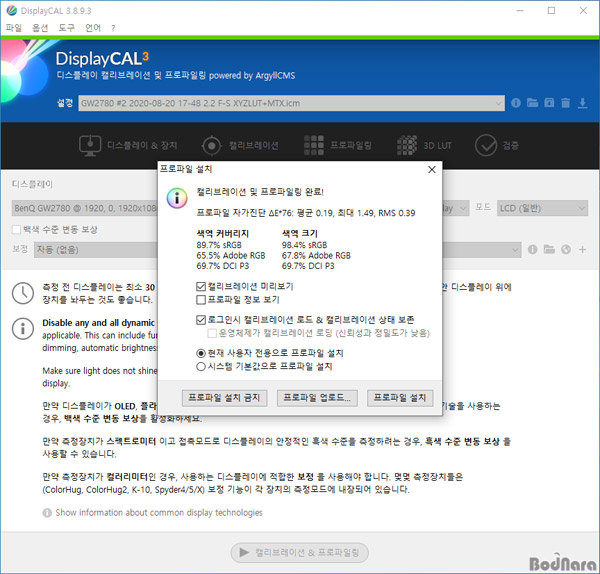Open the 언어 menu
Viewport: 600px width, 574px height.
93,28
